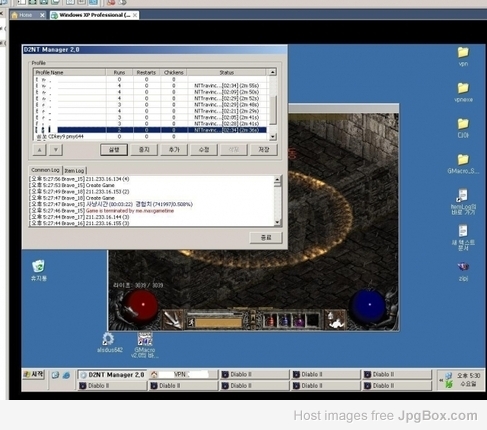Use the purple rejuvenation potion in belt

[298, 321]
